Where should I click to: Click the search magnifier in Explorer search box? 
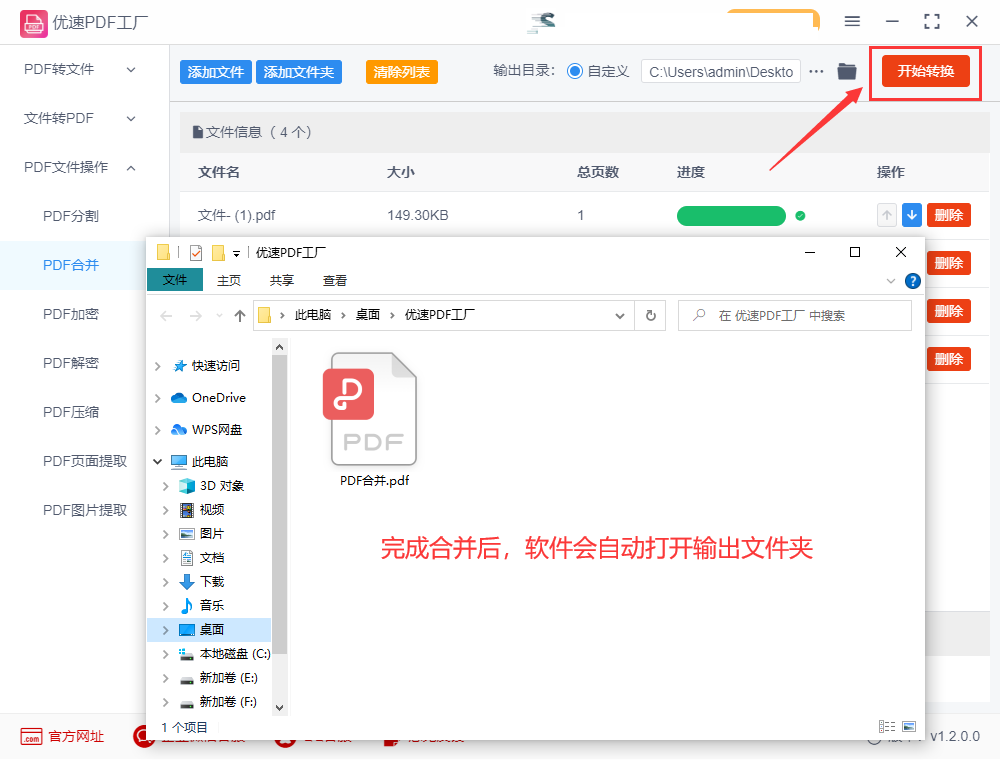pos(699,315)
